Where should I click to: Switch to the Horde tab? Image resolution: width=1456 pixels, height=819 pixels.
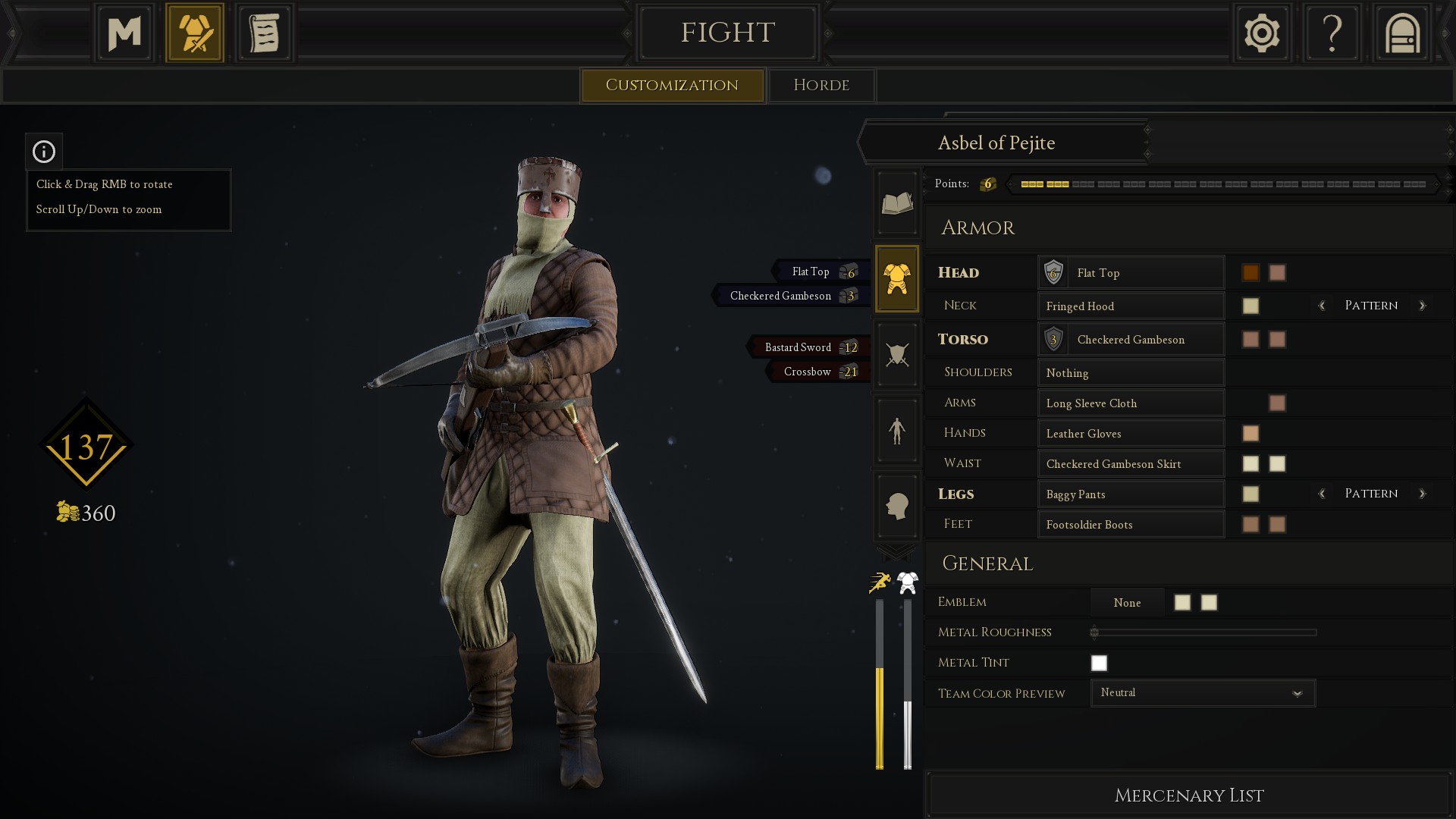(x=821, y=85)
